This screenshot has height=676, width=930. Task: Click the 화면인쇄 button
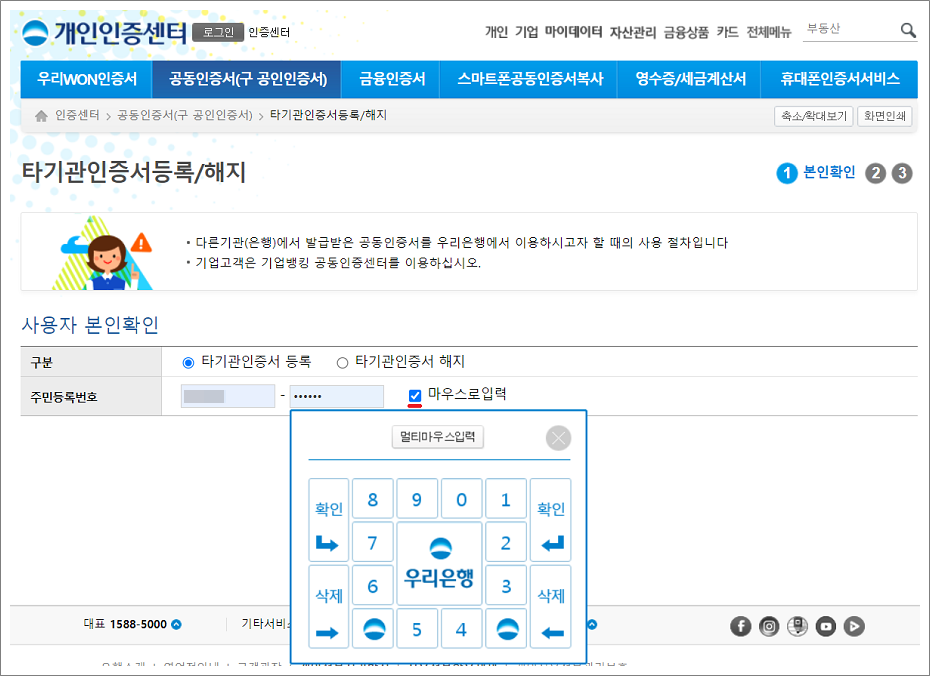click(884, 116)
